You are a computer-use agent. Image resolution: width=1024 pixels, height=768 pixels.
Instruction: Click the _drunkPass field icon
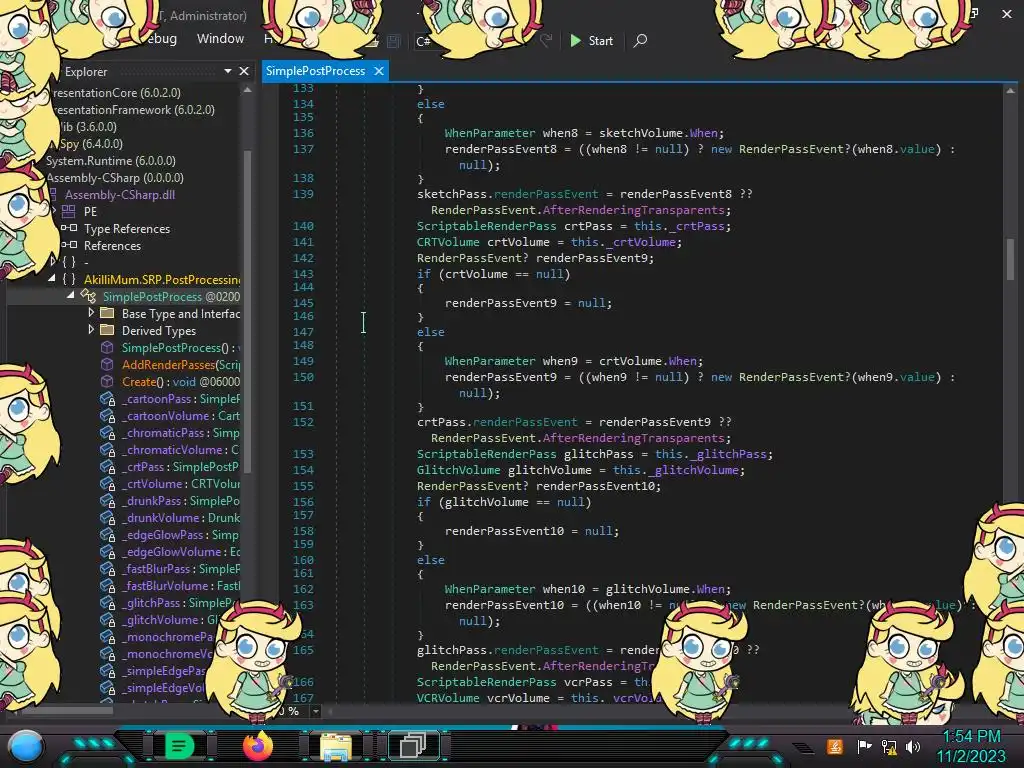(x=107, y=500)
